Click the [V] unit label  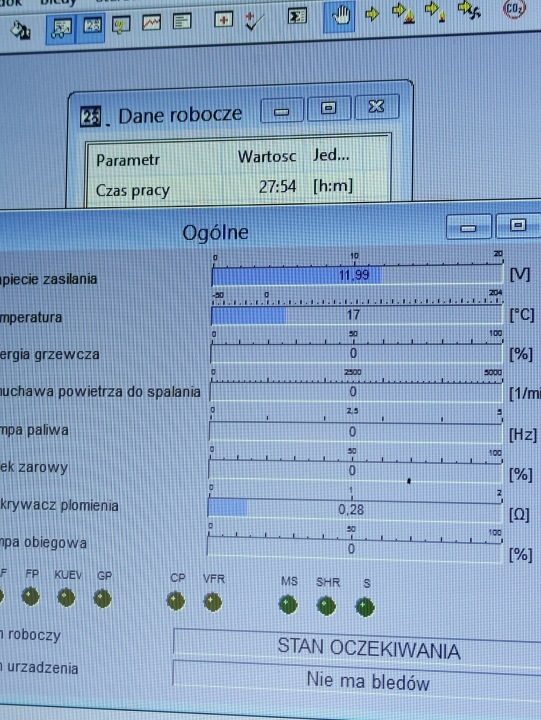click(x=520, y=275)
